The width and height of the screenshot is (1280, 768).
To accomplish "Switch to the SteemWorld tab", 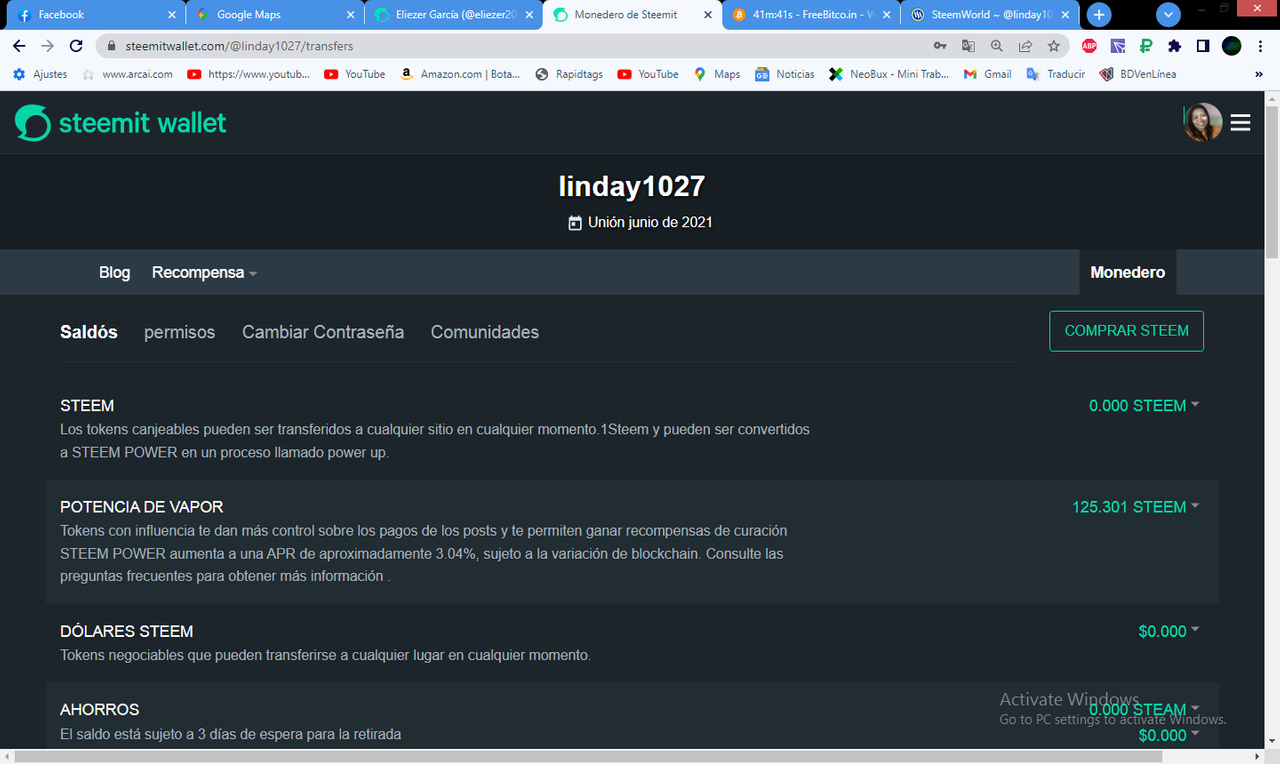I will tap(990, 15).
